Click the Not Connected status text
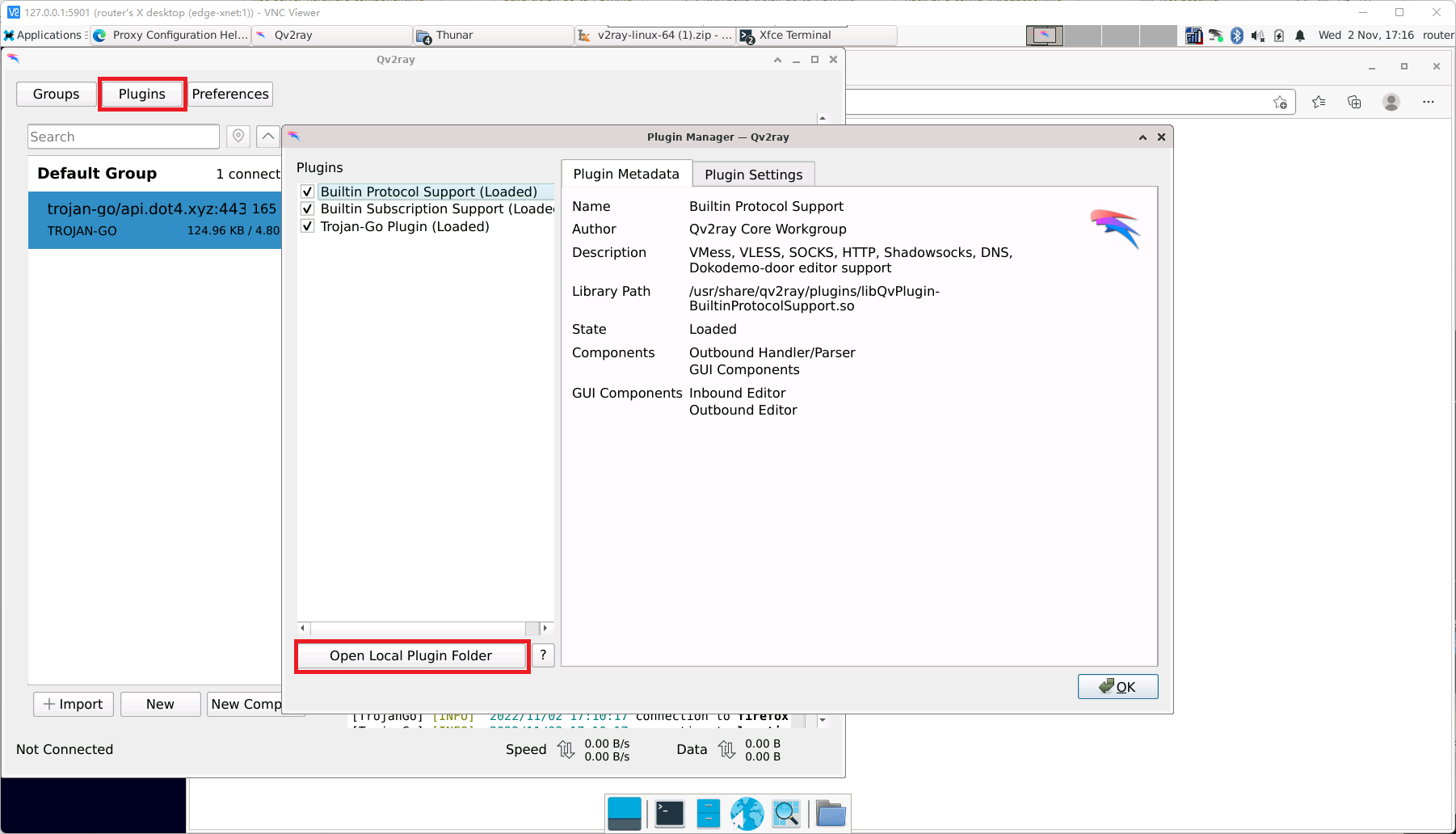1456x834 pixels. click(x=65, y=749)
